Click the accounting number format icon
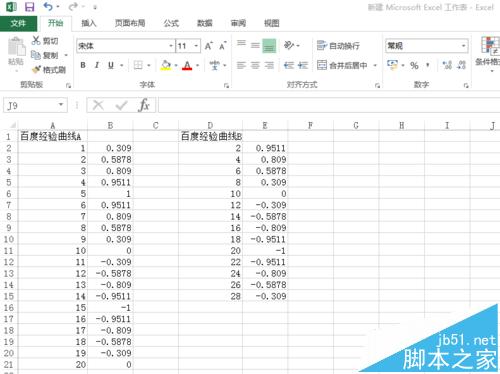This screenshot has height=374, width=500. tap(392, 65)
